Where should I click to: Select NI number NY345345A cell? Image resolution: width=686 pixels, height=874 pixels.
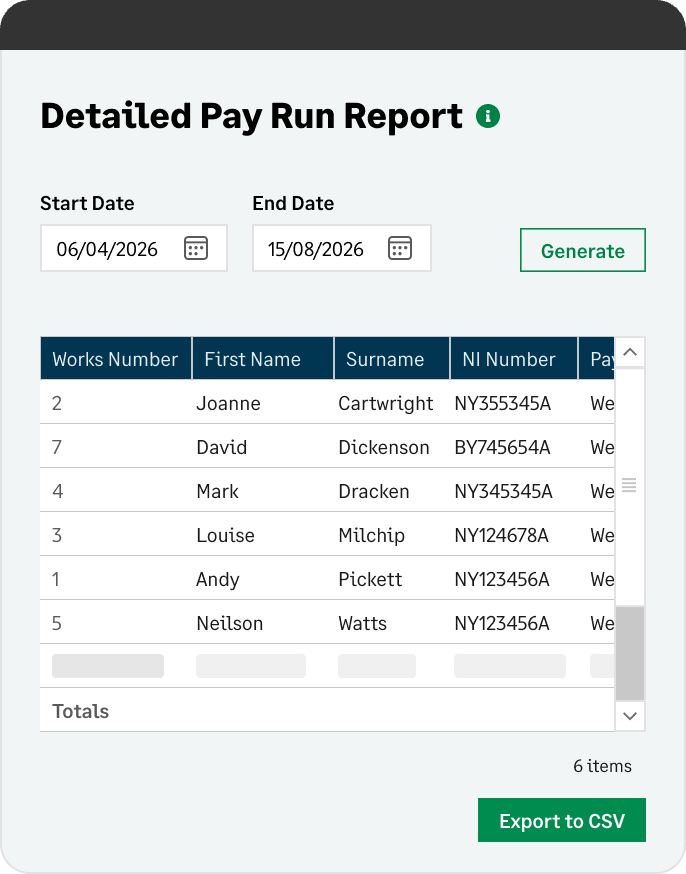coord(503,491)
